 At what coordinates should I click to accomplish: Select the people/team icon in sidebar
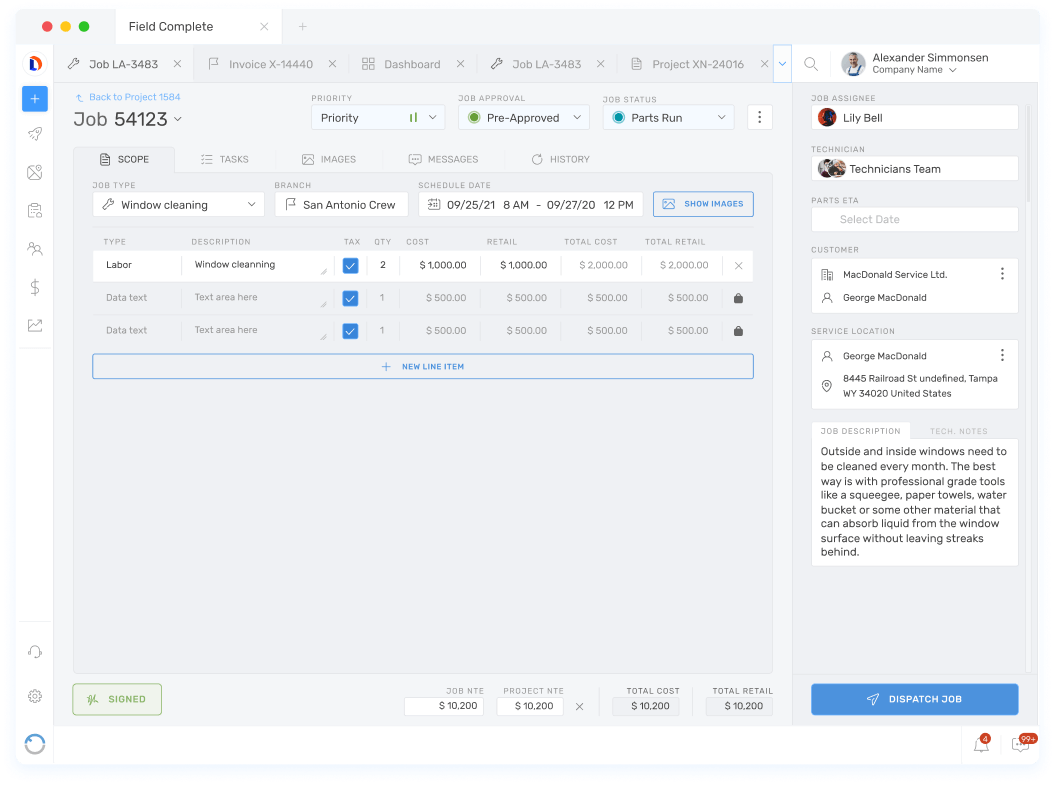(x=35, y=248)
